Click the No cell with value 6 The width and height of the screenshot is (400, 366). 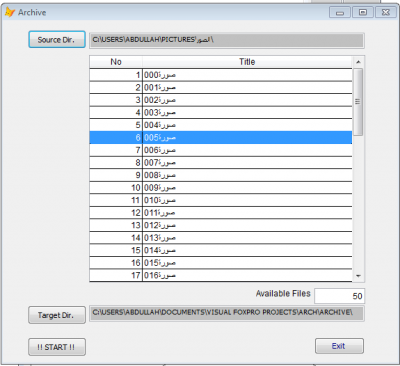(116, 138)
